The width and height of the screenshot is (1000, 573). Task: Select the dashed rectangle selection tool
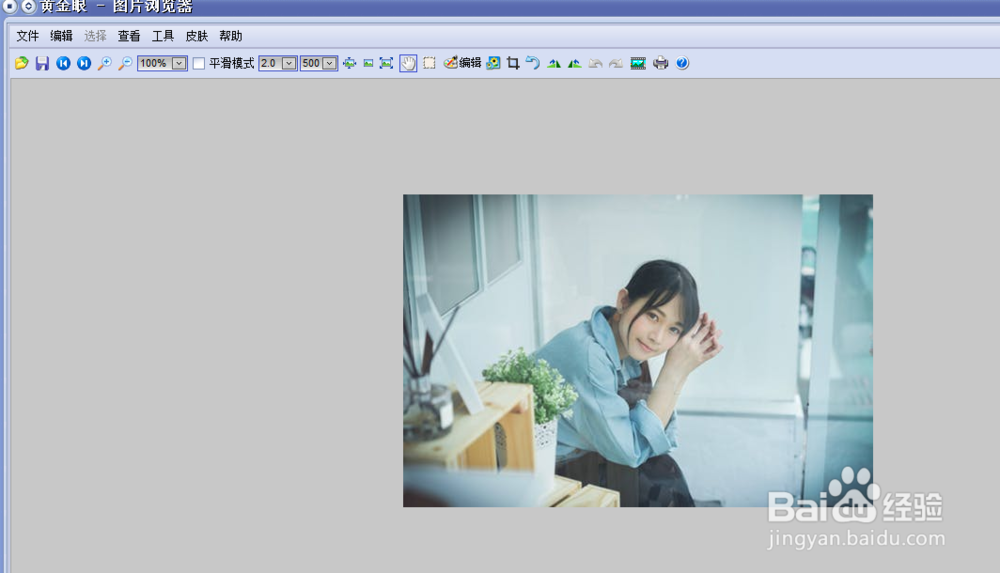pos(430,63)
